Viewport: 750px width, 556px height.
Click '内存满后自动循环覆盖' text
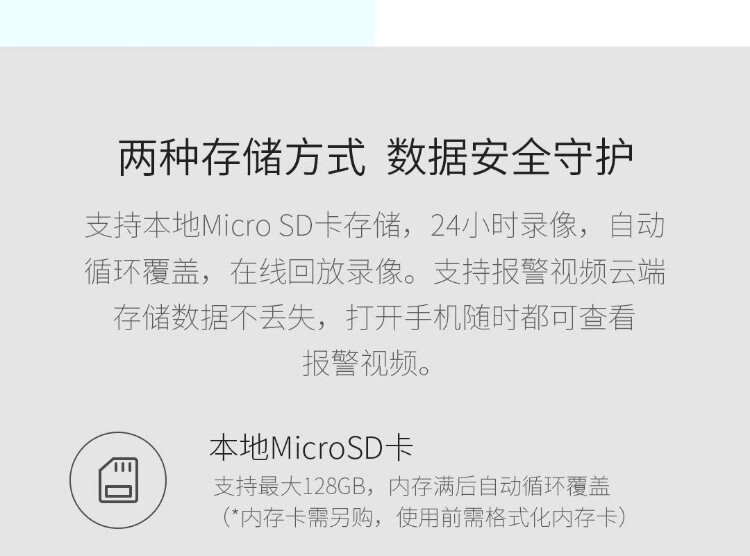(x=499, y=486)
